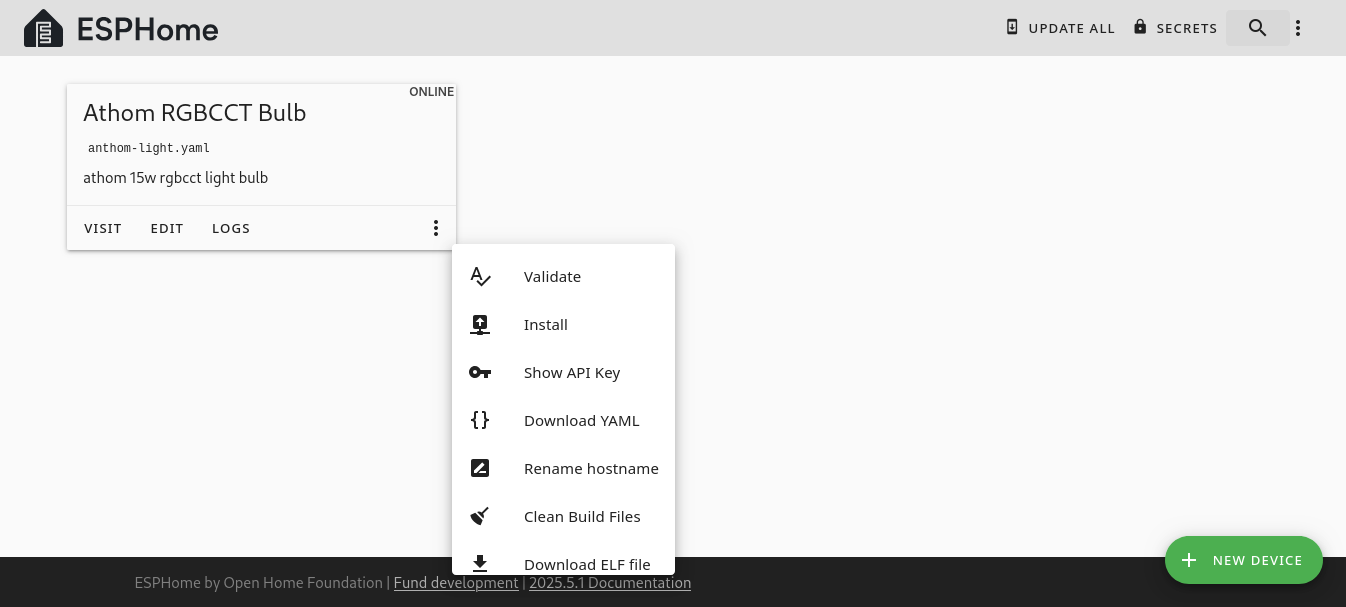Add a device with NEW DEVICE button
This screenshot has height=607, width=1346.
click(x=1243, y=560)
